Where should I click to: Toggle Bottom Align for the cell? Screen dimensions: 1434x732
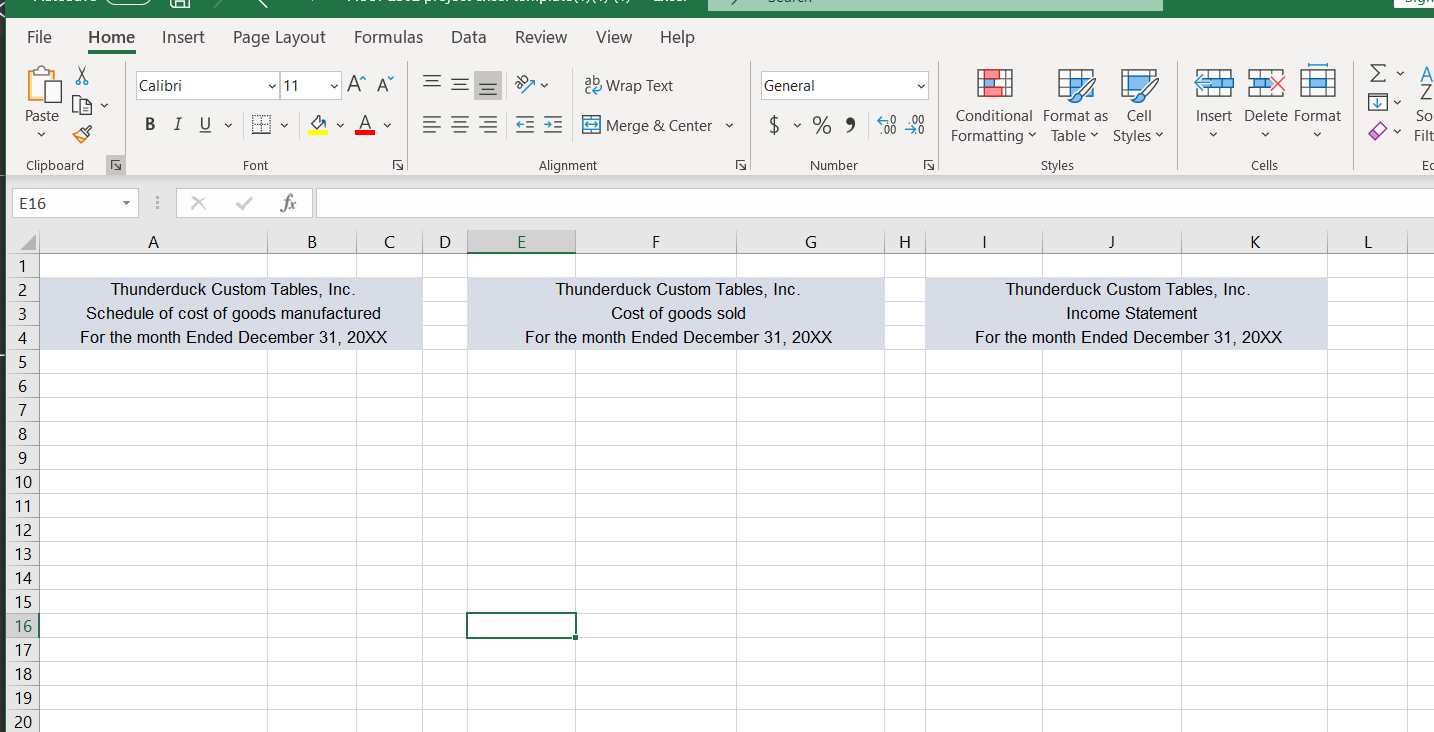tap(488, 86)
